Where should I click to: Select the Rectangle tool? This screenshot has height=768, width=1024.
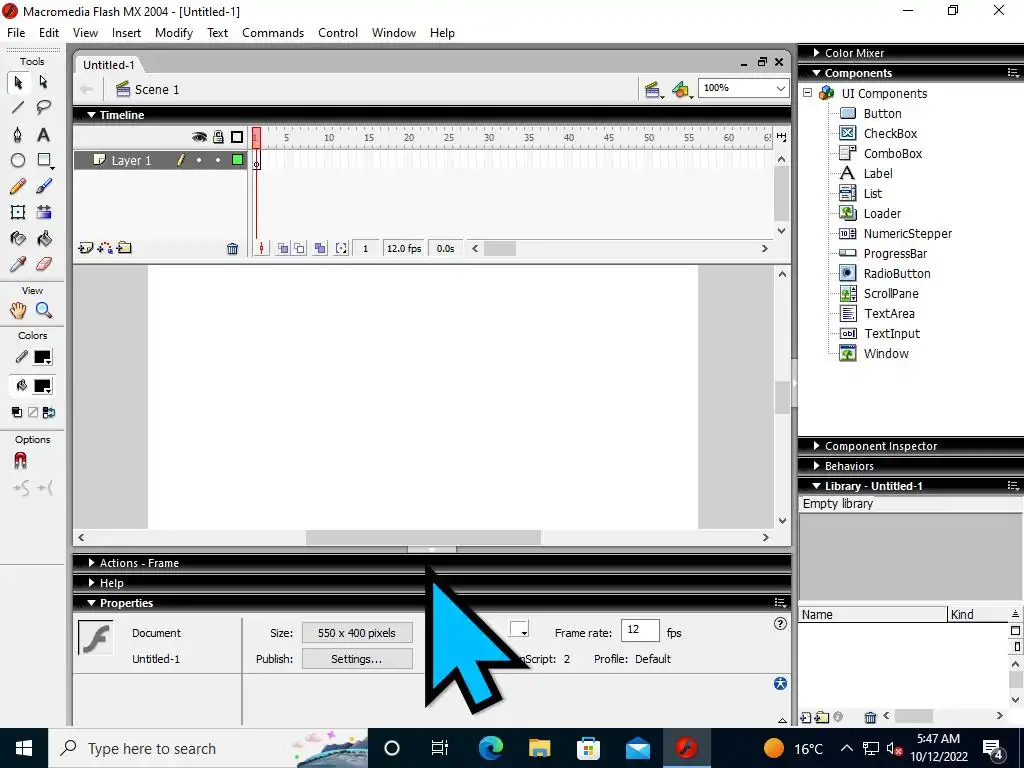(44, 161)
